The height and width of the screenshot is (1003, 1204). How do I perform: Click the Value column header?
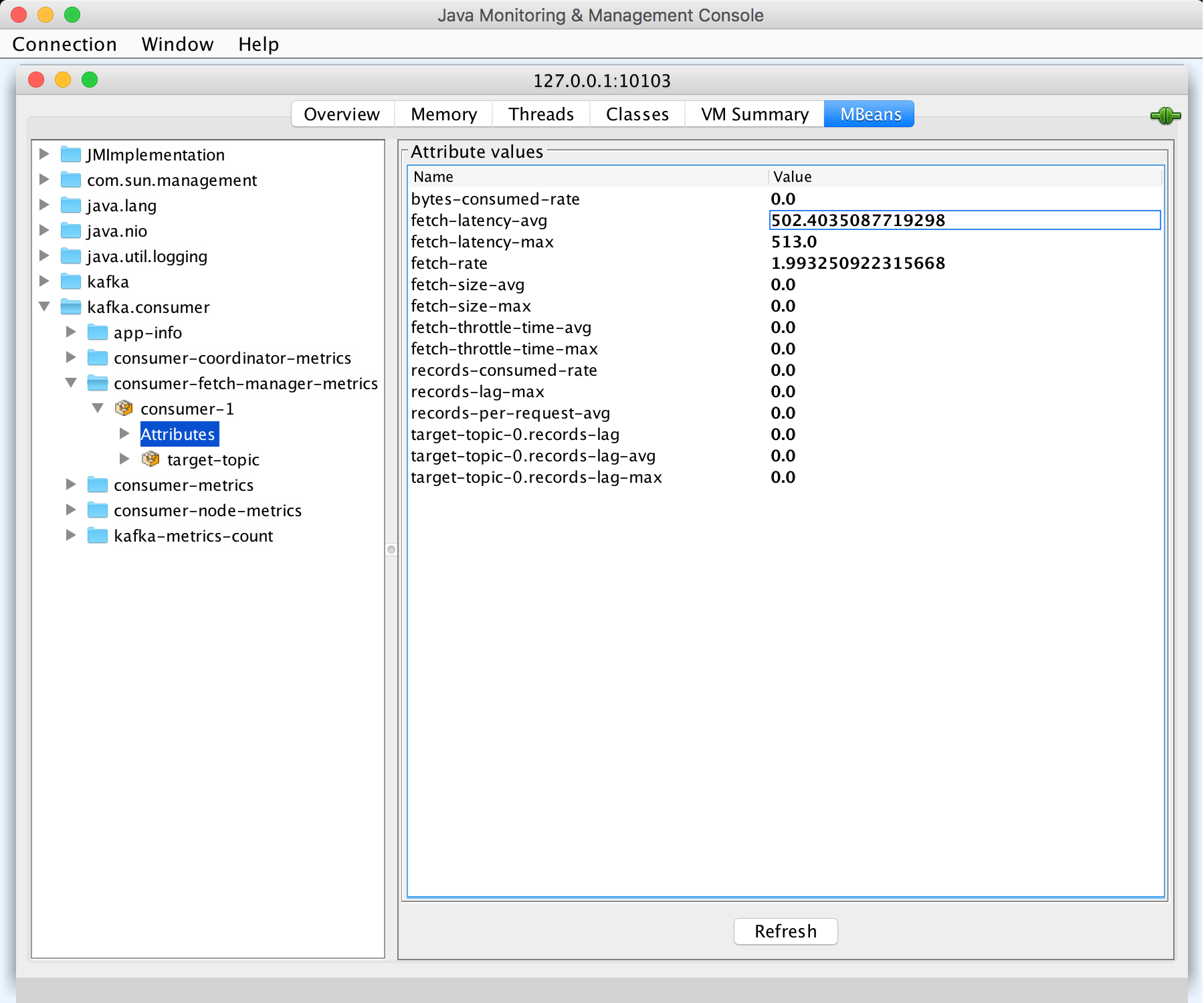pyautogui.click(x=965, y=177)
